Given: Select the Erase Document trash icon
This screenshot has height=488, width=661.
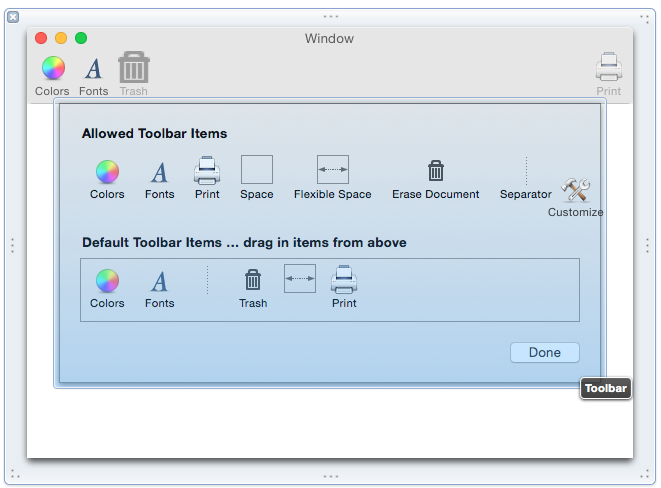Looking at the screenshot, I should (x=435, y=170).
